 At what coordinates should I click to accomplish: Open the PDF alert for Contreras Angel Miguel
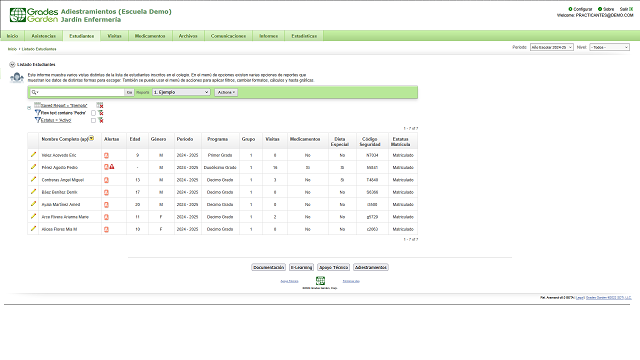pos(106,180)
